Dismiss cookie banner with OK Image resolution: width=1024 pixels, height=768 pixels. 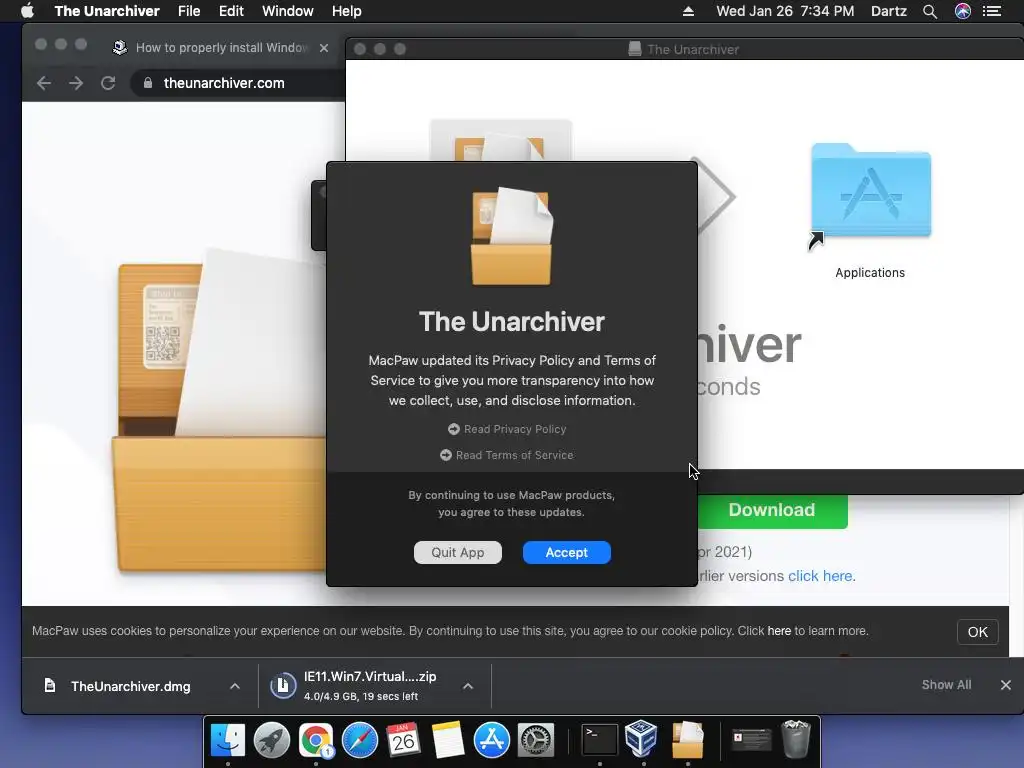(978, 632)
